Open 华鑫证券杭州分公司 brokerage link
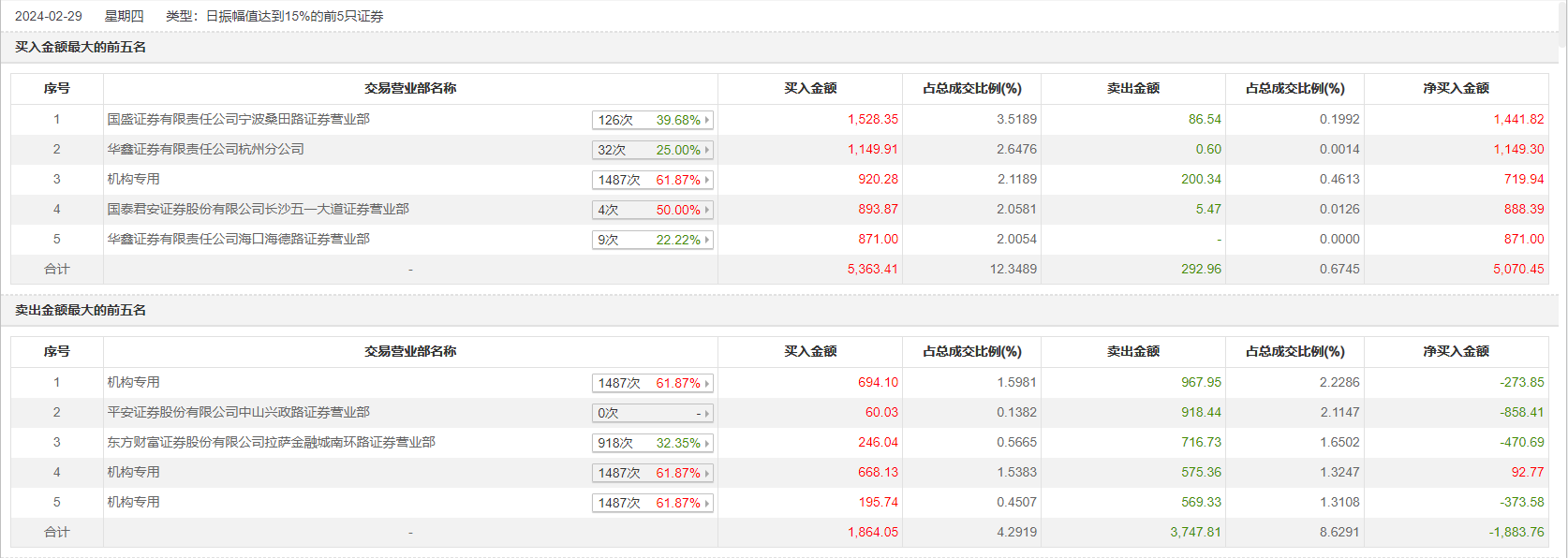Image resolution: width=1568 pixels, height=558 pixels. (x=205, y=149)
